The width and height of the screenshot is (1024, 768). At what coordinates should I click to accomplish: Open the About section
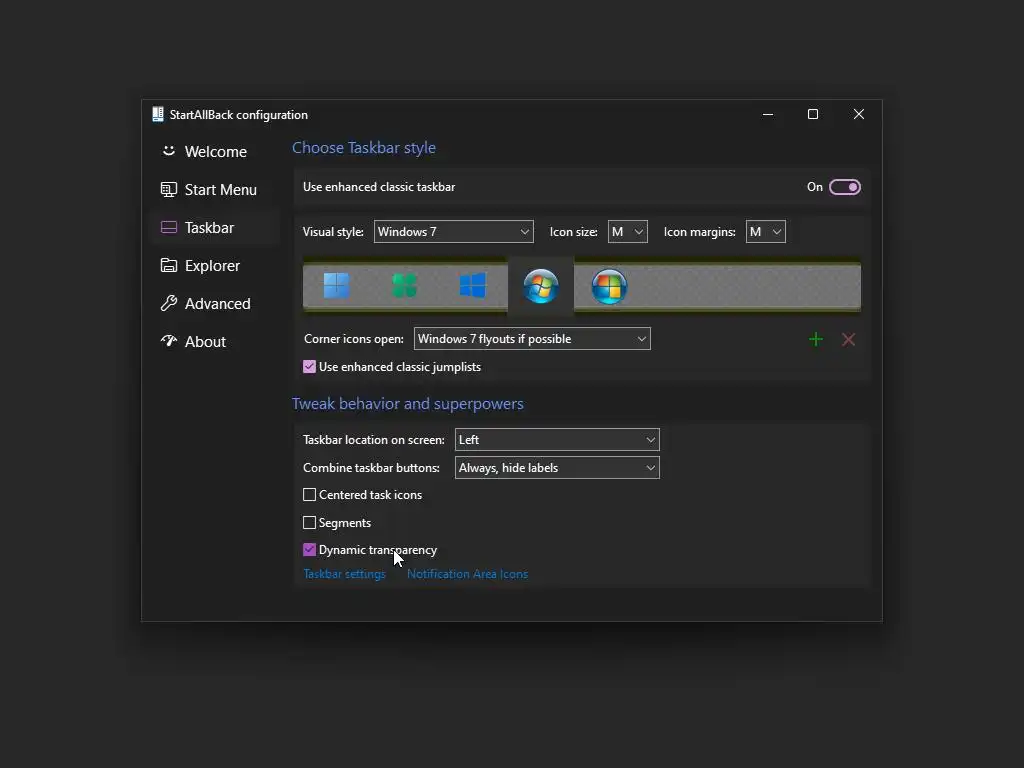pos(214,342)
